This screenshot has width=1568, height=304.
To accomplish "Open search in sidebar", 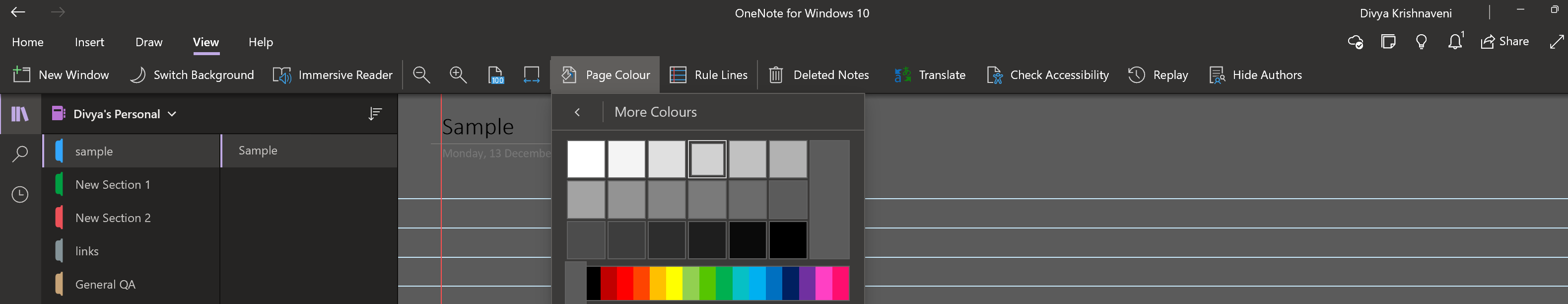I will pos(20,153).
